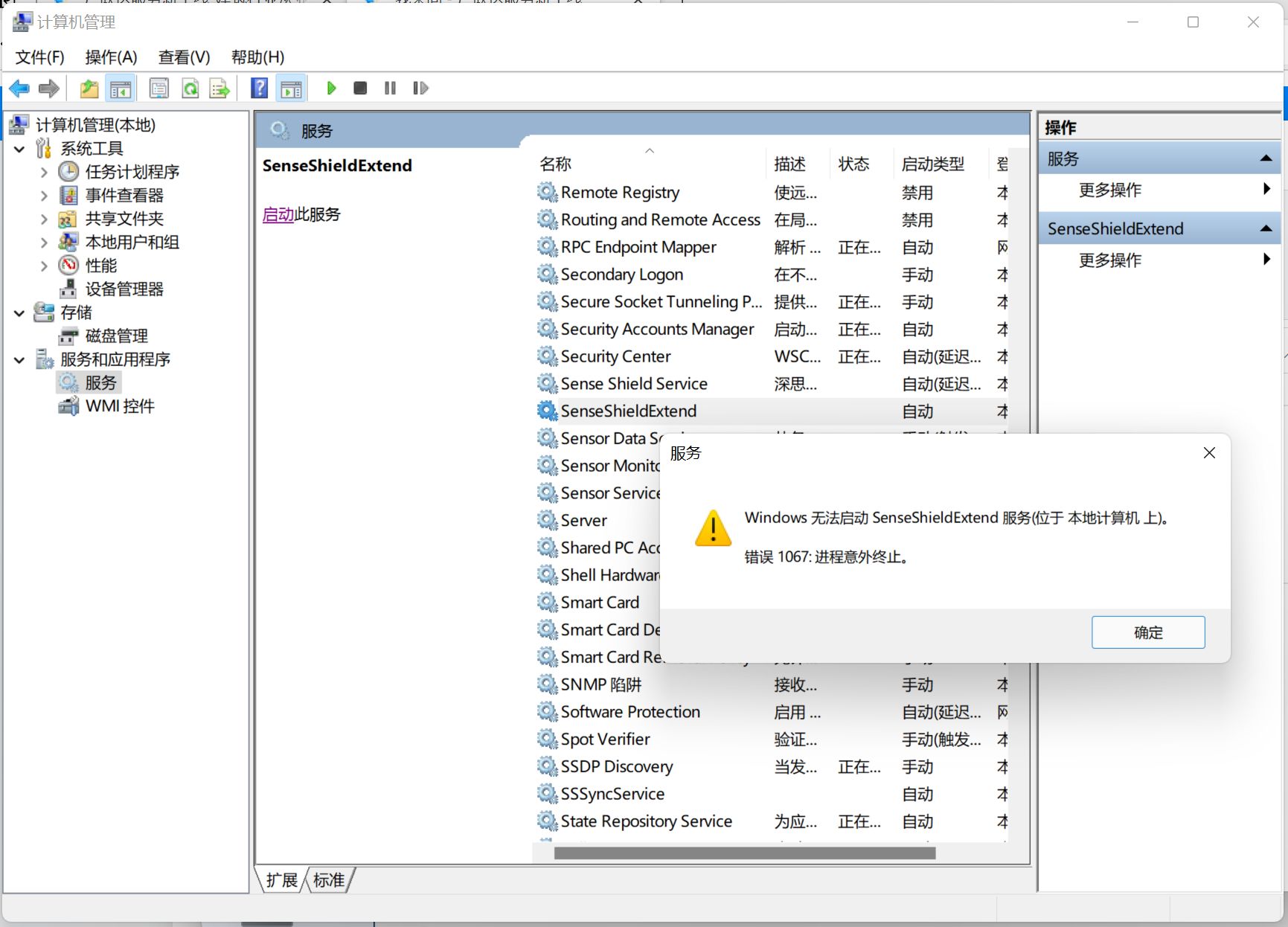Collapse the SenseShieldExtend Actions section

1266,228
